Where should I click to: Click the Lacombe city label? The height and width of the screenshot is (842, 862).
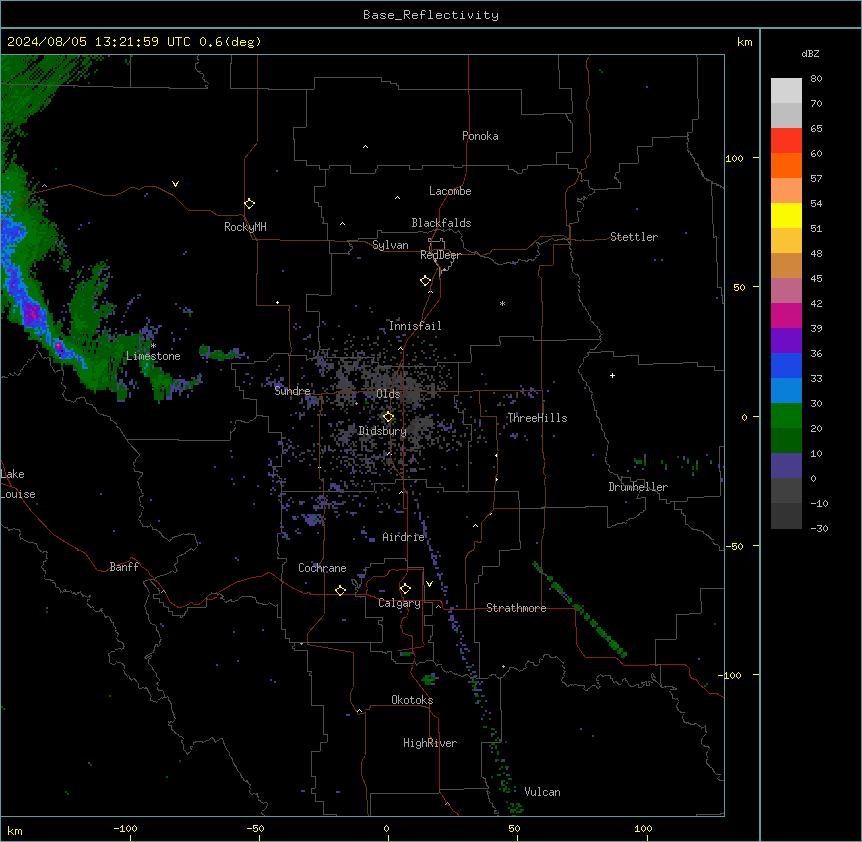(x=450, y=191)
